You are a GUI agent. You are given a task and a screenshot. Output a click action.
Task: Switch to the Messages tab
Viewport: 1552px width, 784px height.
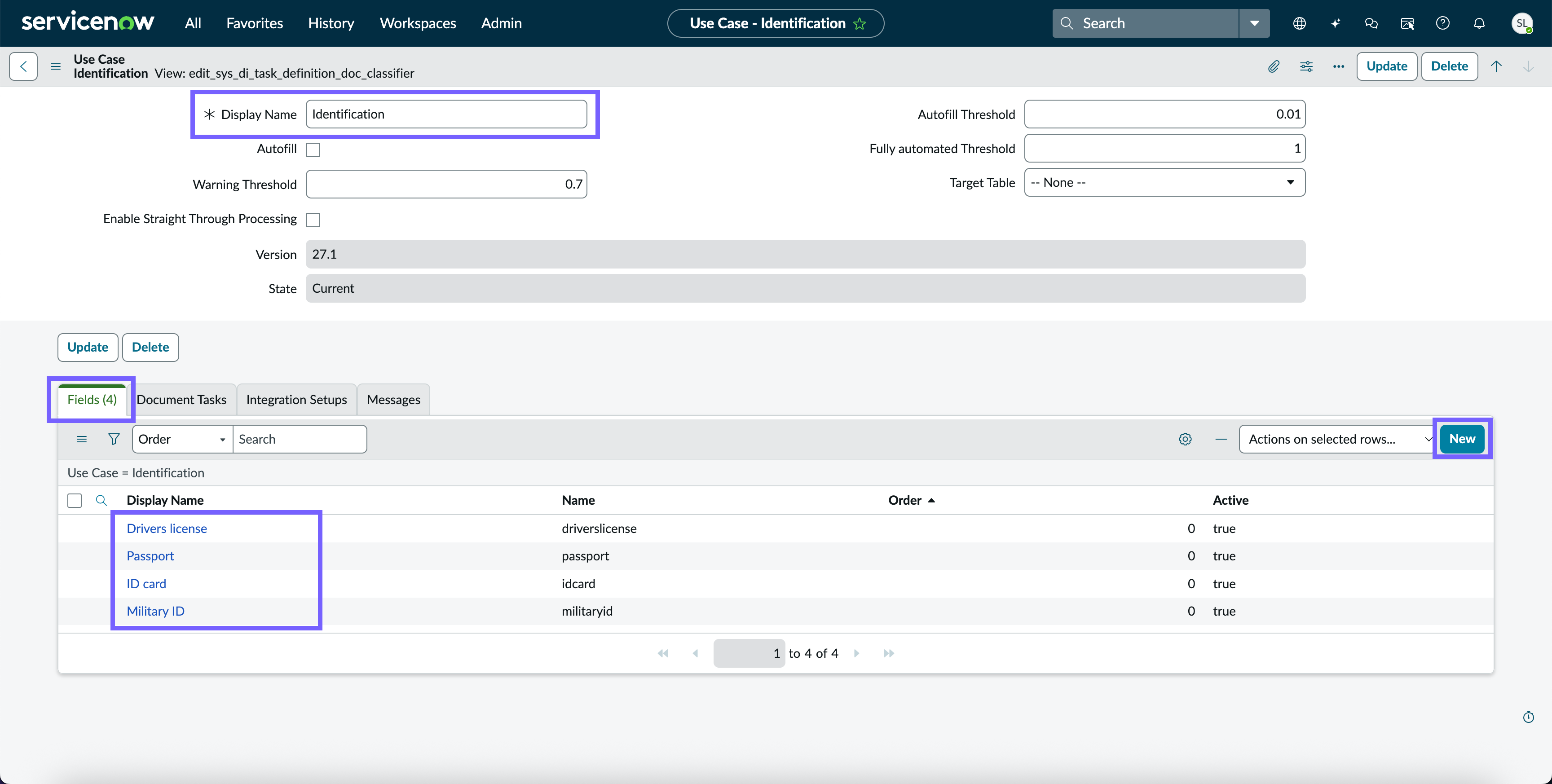tap(393, 400)
